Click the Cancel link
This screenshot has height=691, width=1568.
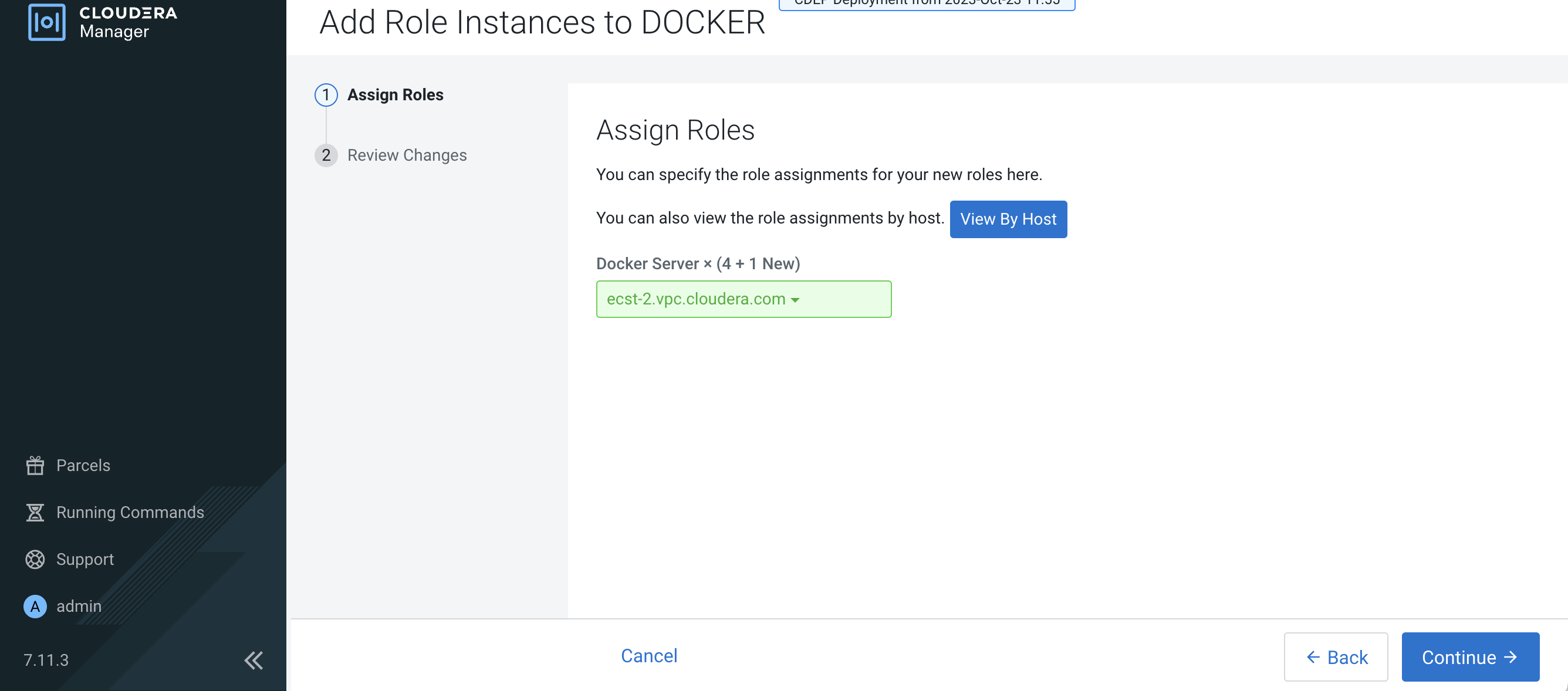[x=648, y=656]
